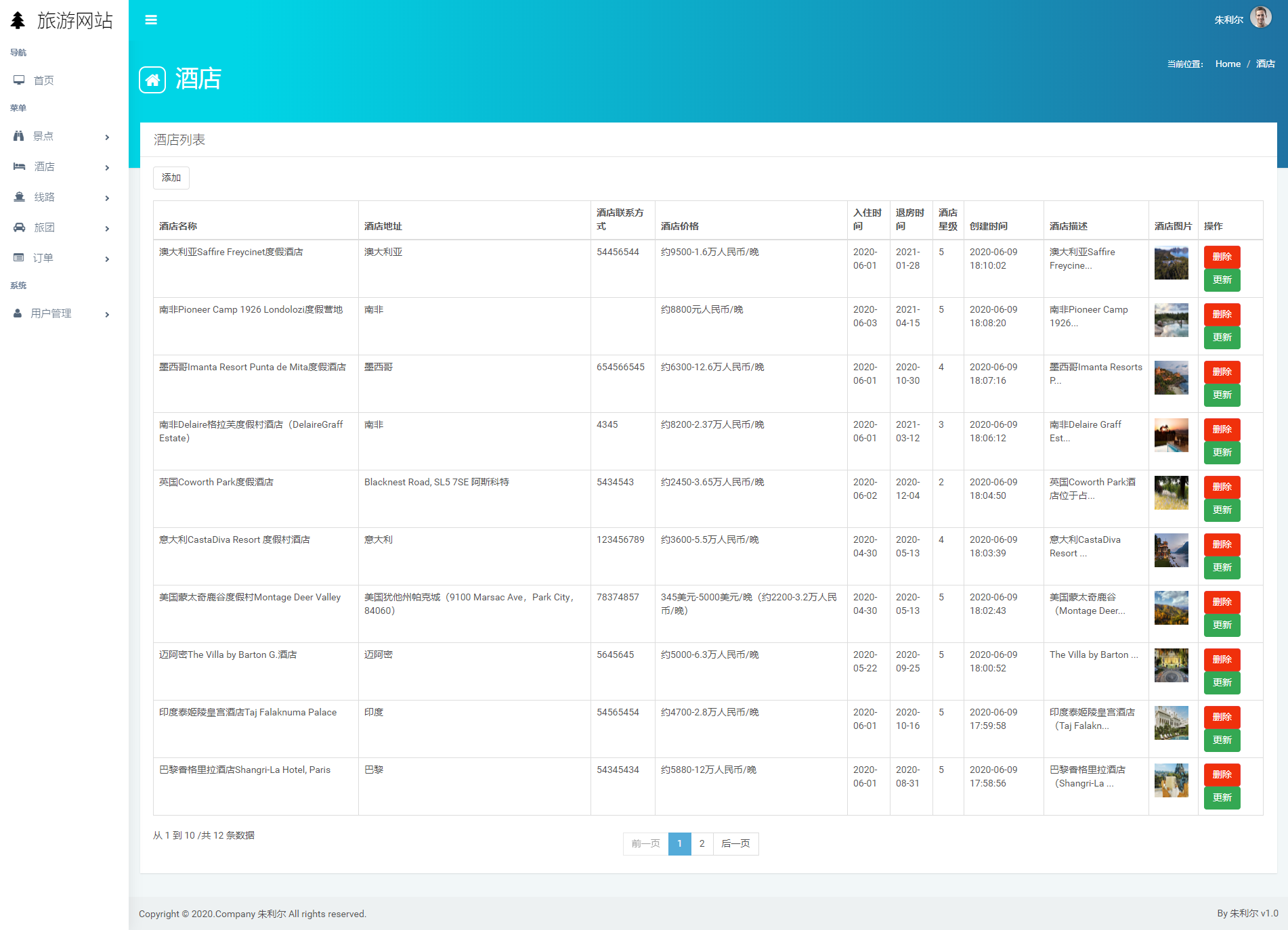Update the 迈阿密The Villa by Barton G. hotel
Screen dimensions: 1288x930
[x=1222, y=683]
